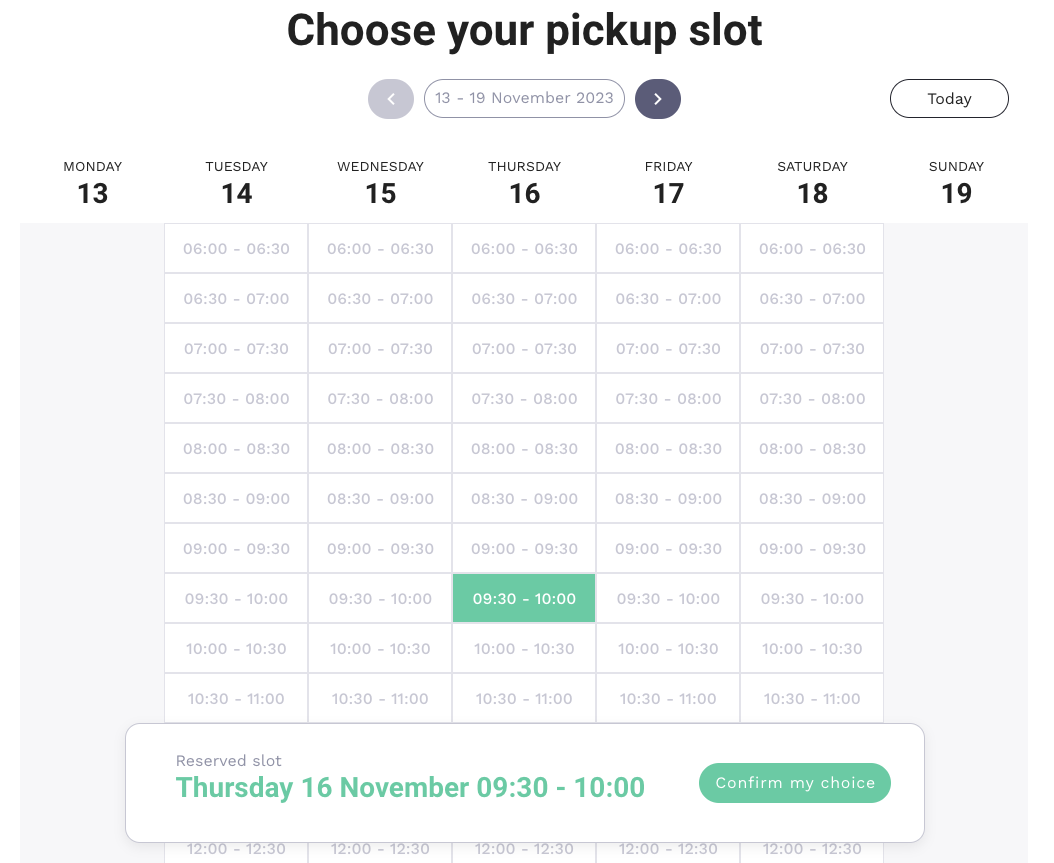Pick Wednesday 15 slot 08:00 - 08:30
The width and height of the screenshot is (1054, 863).
380,449
